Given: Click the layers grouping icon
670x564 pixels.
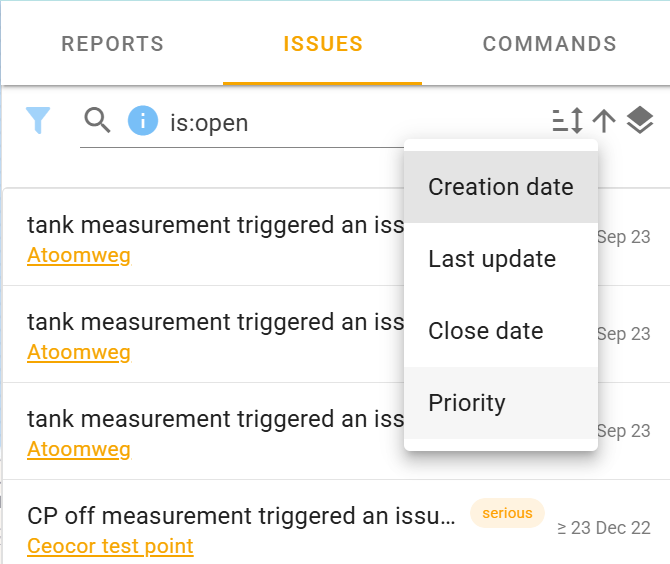Looking at the screenshot, I should (x=640, y=121).
